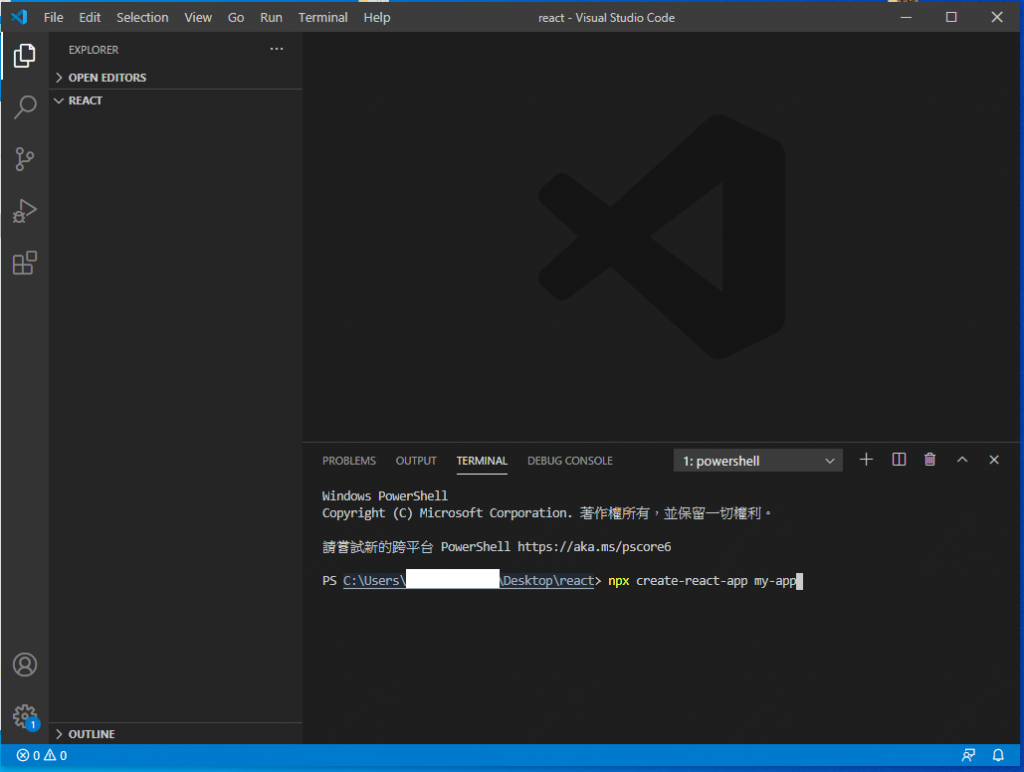Image resolution: width=1024 pixels, height=772 pixels.
Task: Open the Help menu
Action: [377, 18]
